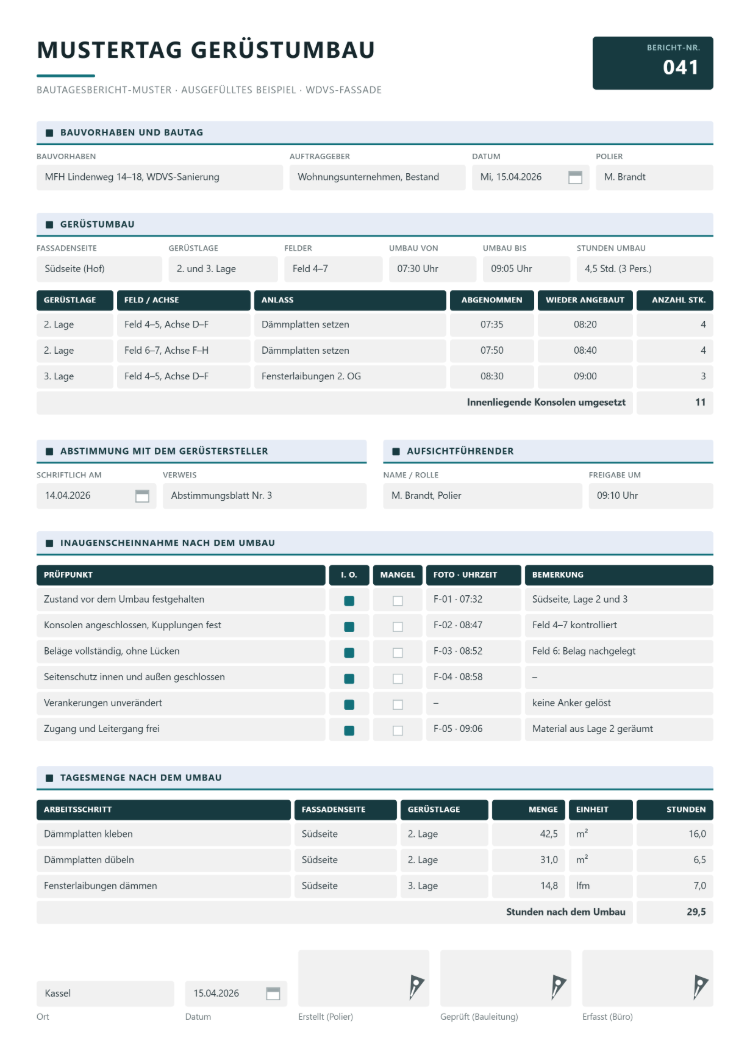Toggle i. O. checkbox for Seitenschutz row
Image resolution: width=750 pixels, height=1060 pixels.
tap(349, 678)
